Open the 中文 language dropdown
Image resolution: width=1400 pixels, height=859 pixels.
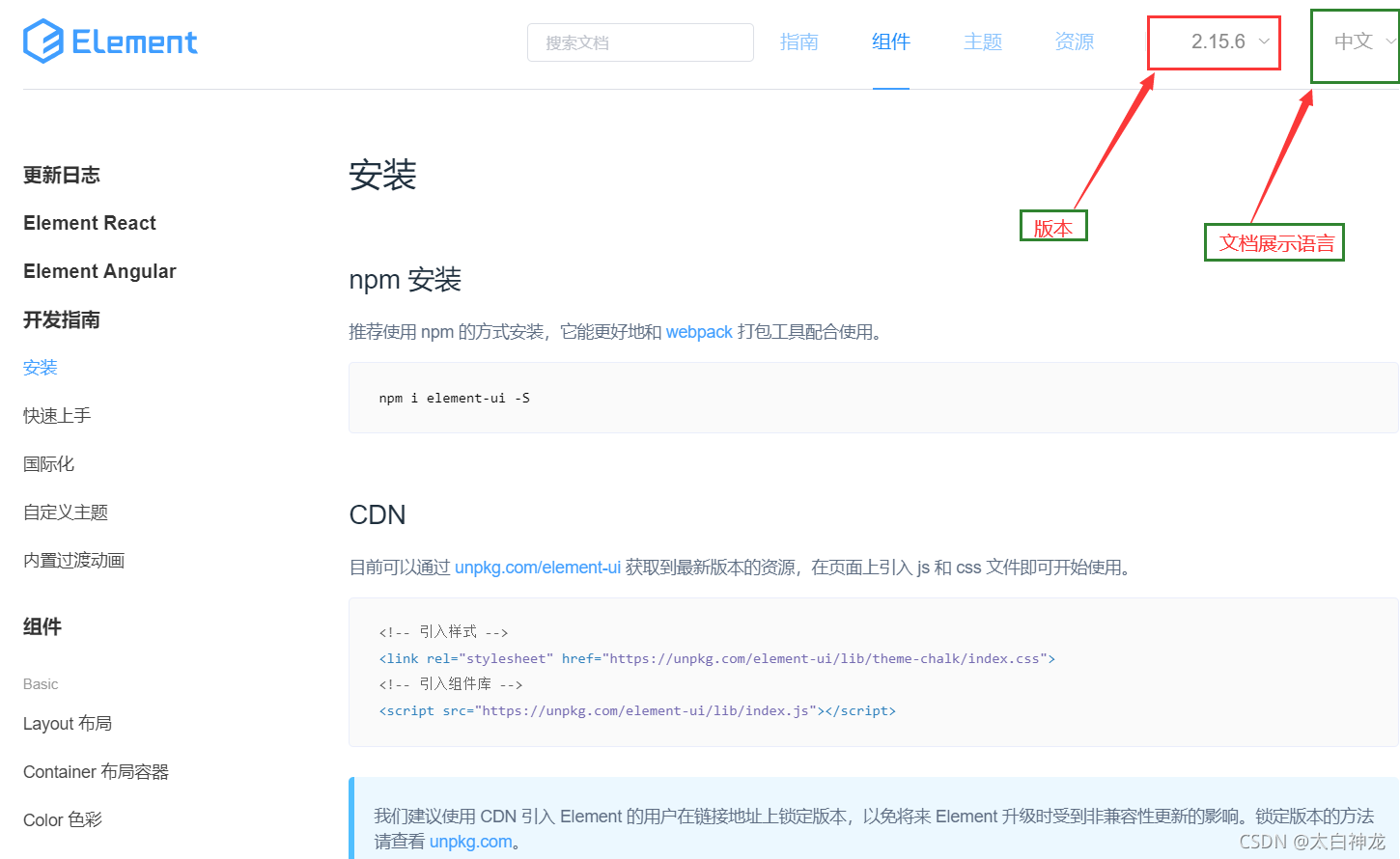click(1363, 42)
